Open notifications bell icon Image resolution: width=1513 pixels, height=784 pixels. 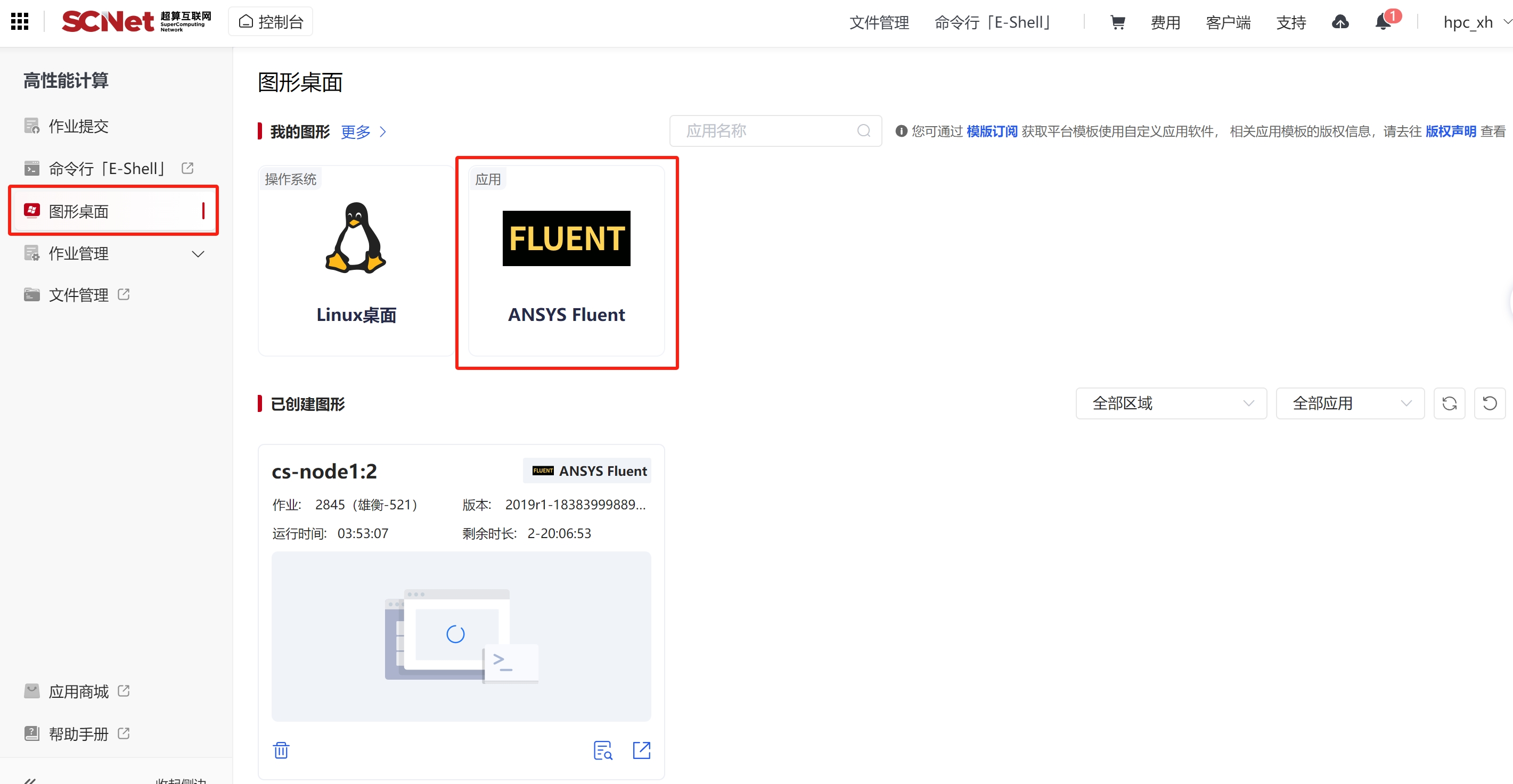point(1383,22)
